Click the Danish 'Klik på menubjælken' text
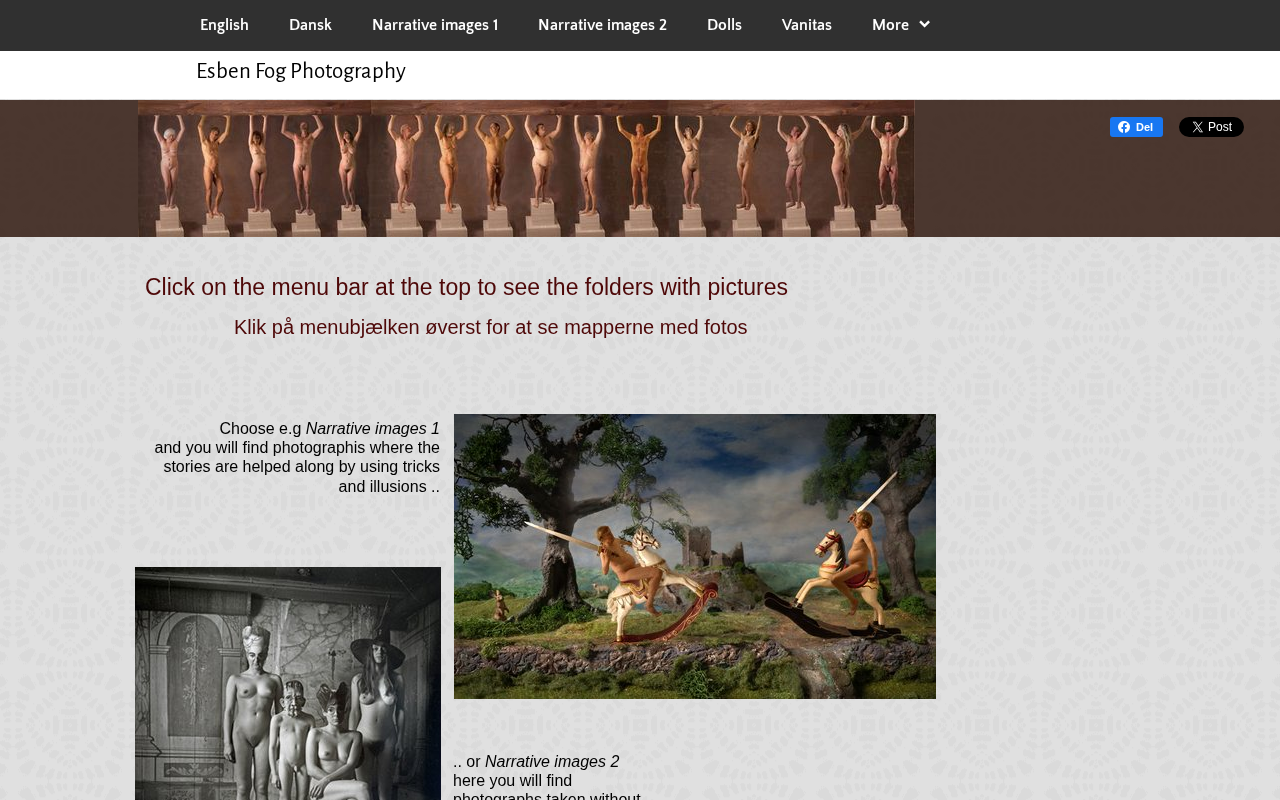 pos(490,327)
